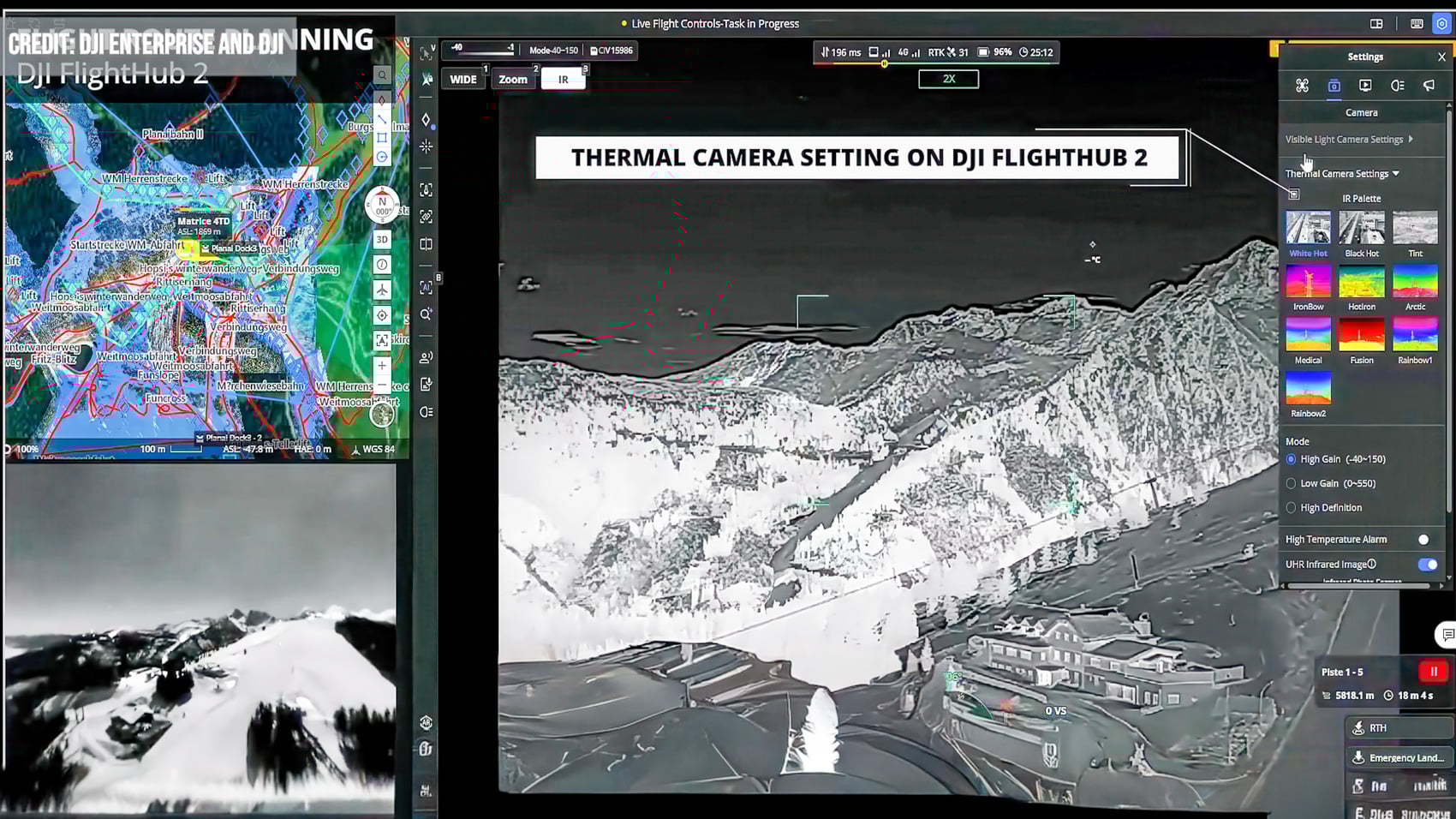
Task: Open the speaker/announcement settings icon
Action: tap(1428, 85)
